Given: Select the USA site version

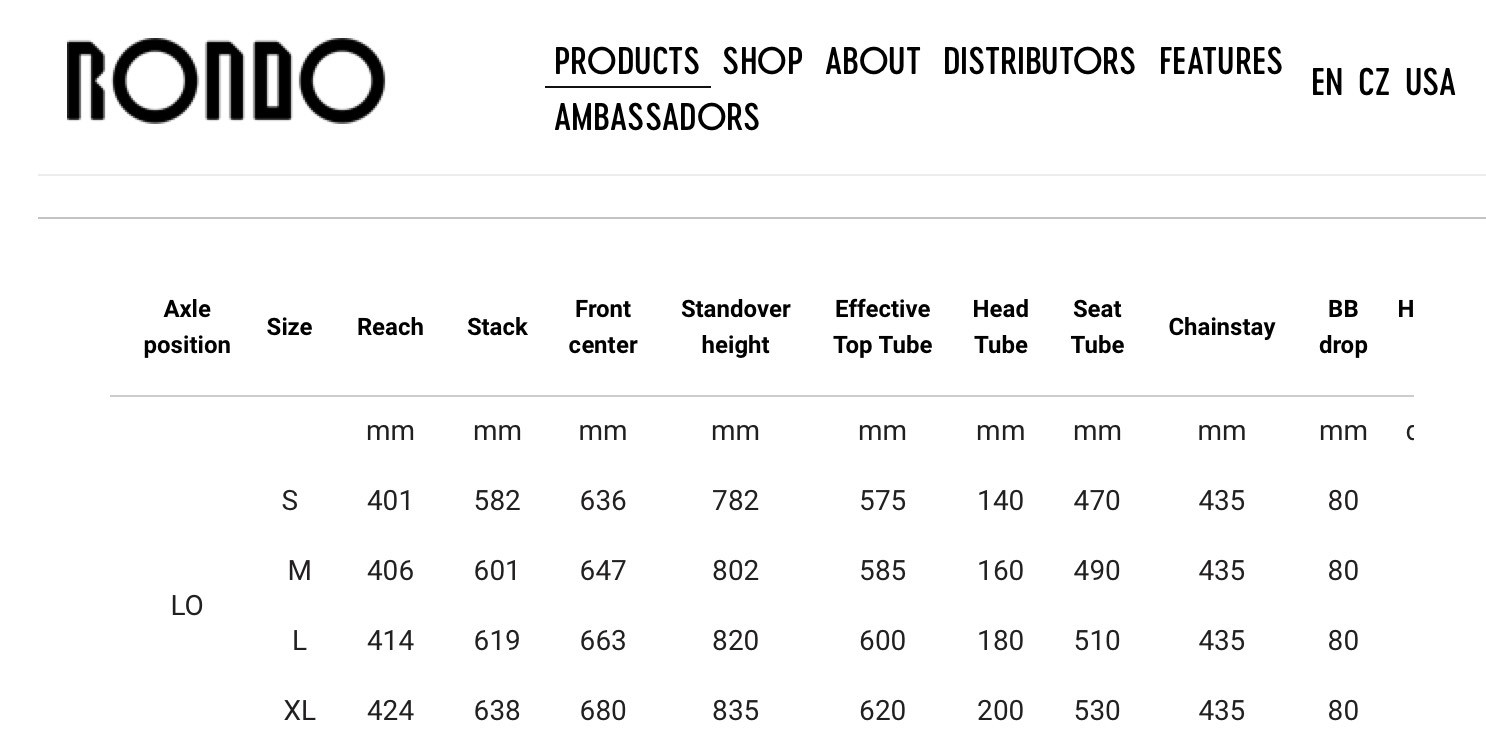Looking at the screenshot, I should [1430, 83].
